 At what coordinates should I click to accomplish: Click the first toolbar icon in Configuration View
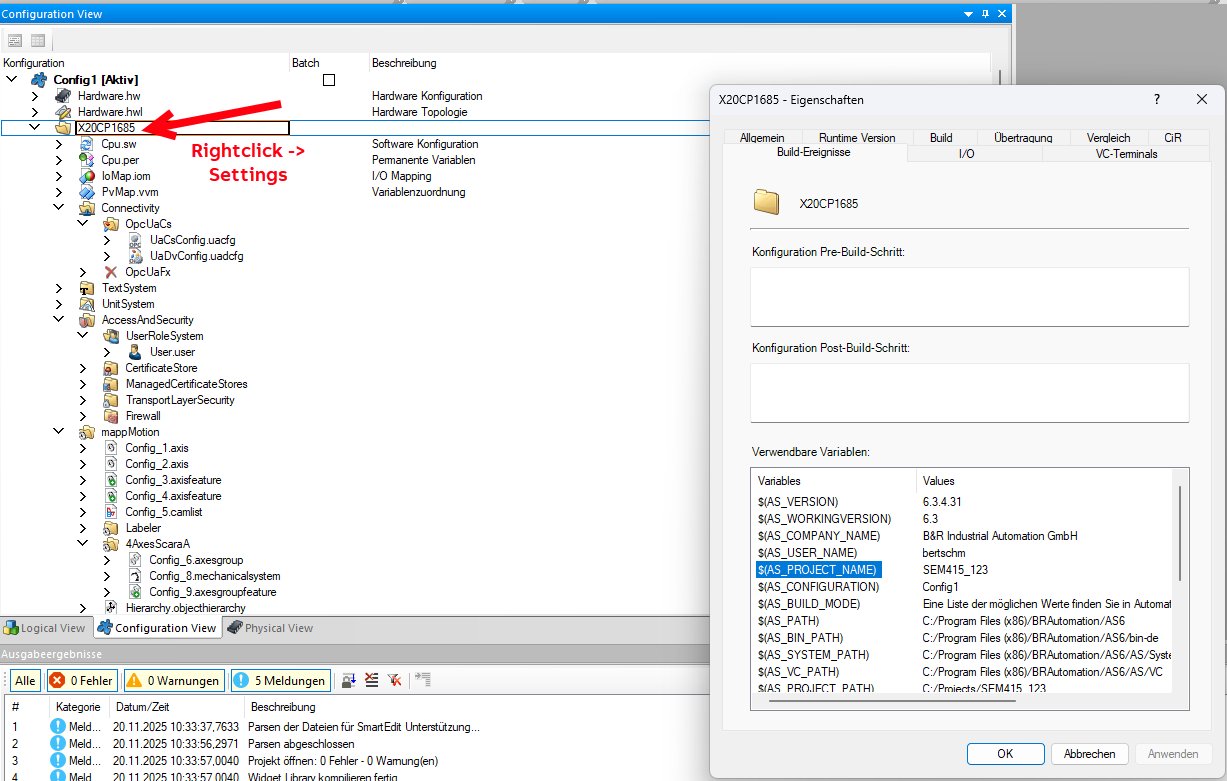[15, 41]
